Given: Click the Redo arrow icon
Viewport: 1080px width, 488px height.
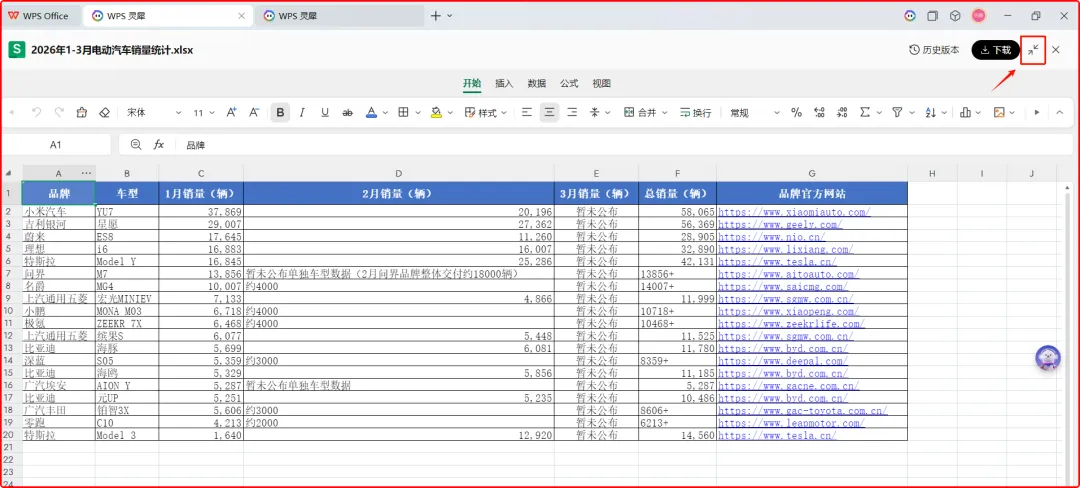Looking at the screenshot, I should 59,112.
